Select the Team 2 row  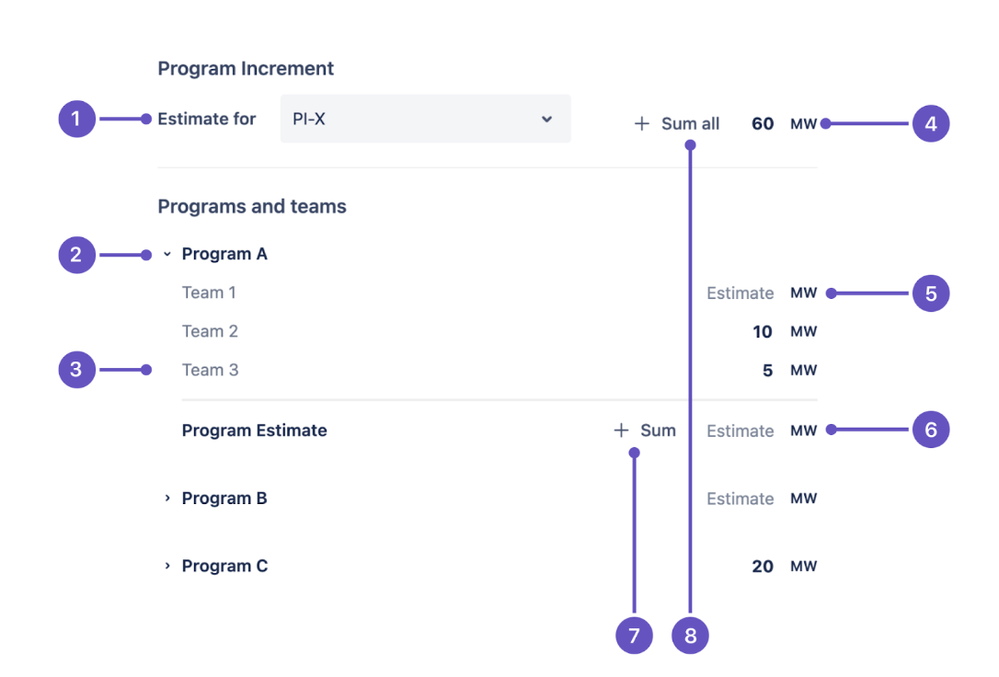coord(500,331)
